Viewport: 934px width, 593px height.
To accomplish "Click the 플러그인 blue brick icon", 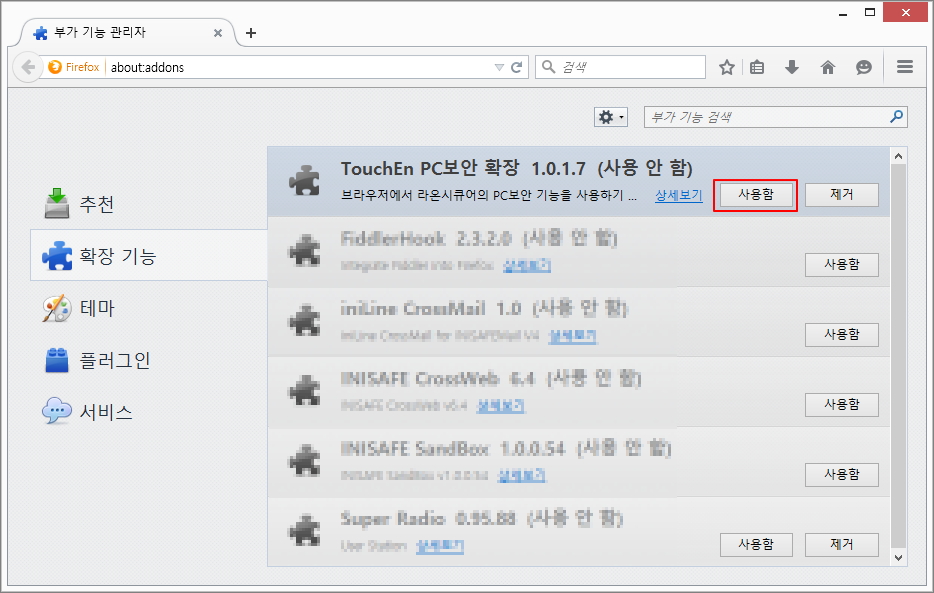I will click(57, 360).
